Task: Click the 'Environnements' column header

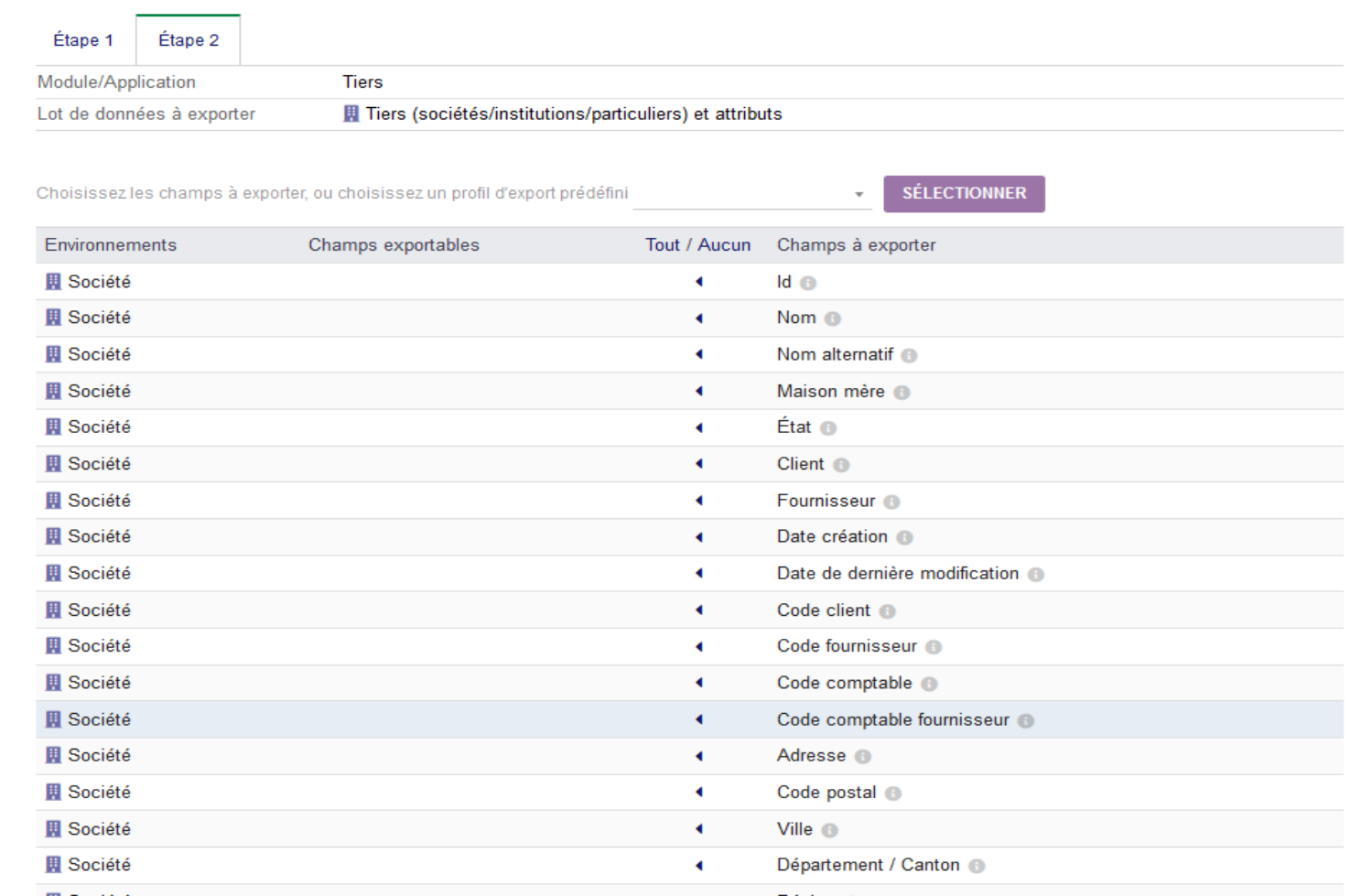Action: [x=111, y=245]
